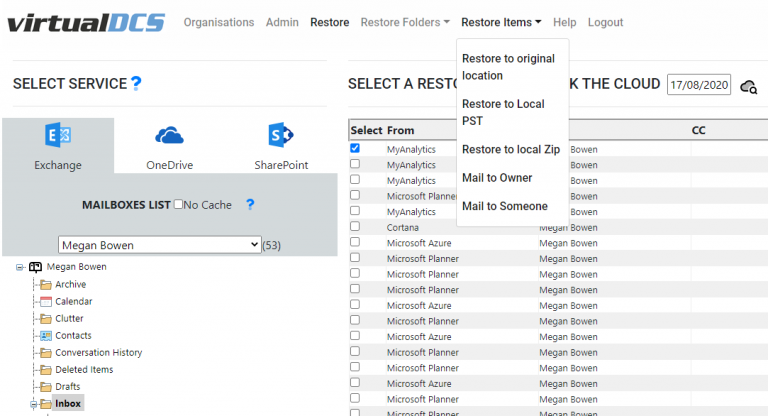Click the Deleted Items folder icon
This screenshot has width=768, height=416.
click(x=46, y=370)
